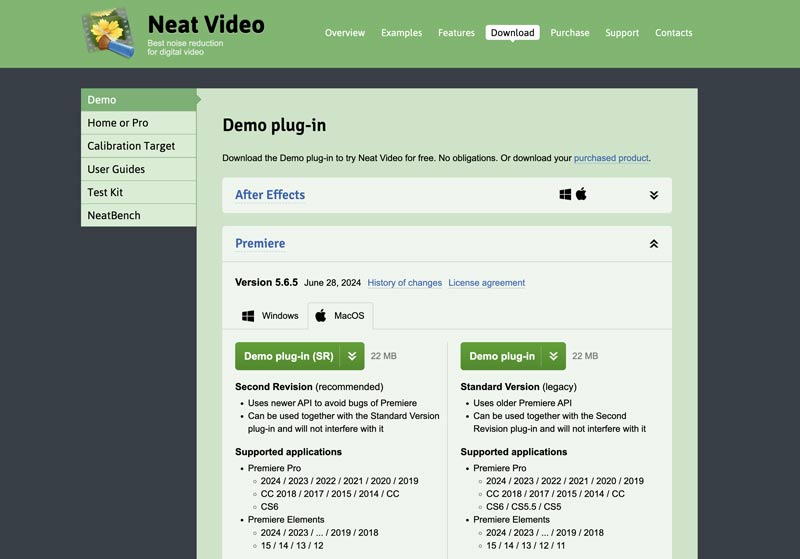Download the Demo plug-in (SR) button

point(288,356)
